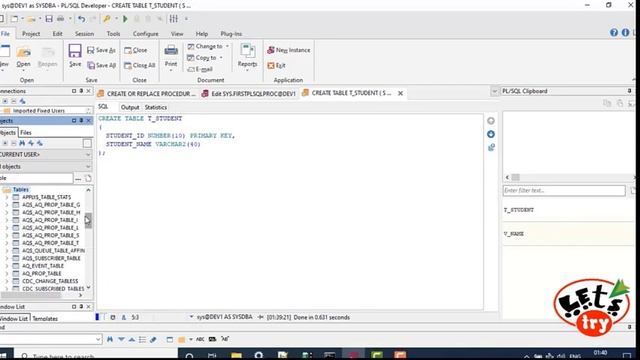Expand the AQ_EVENT_TABLE node
This screenshot has height=360, width=640.
[7, 266]
